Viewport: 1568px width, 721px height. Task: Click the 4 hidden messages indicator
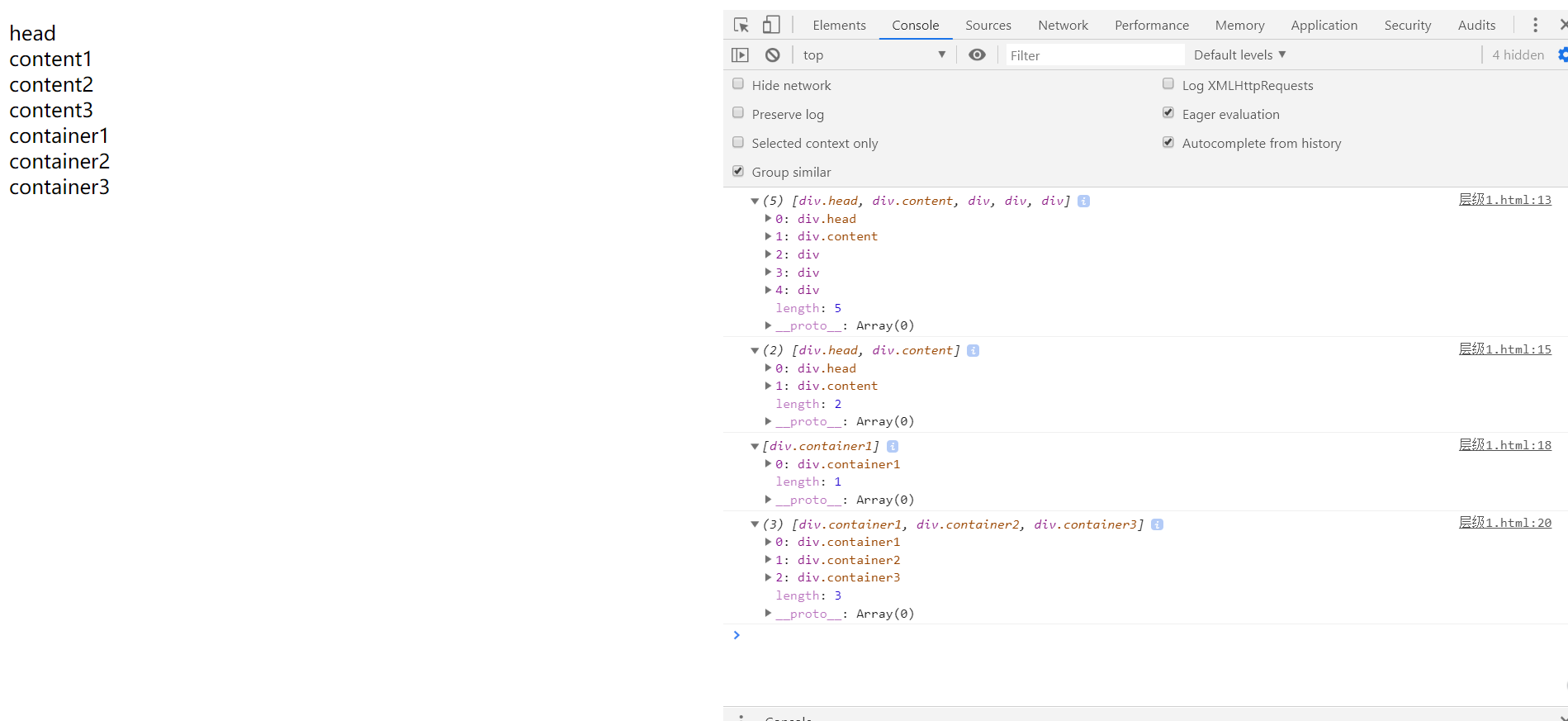1518,55
